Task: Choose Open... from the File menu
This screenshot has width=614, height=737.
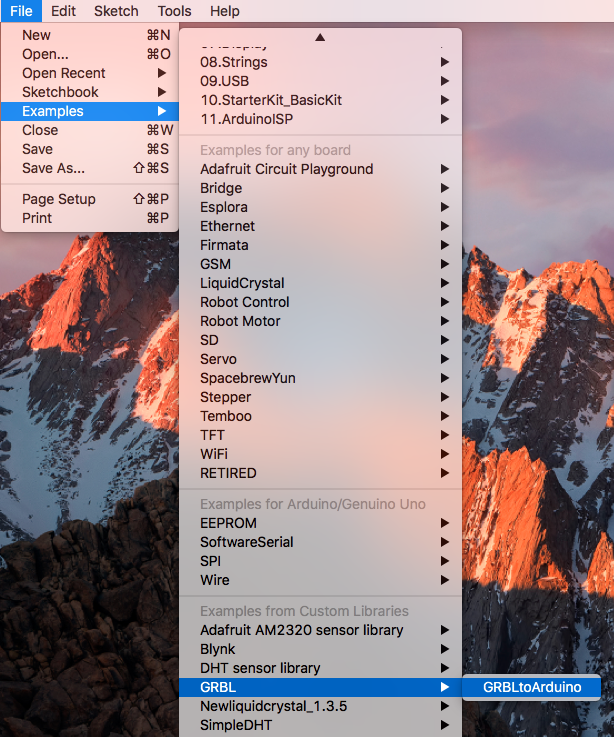Action: pyautogui.click(x=90, y=54)
